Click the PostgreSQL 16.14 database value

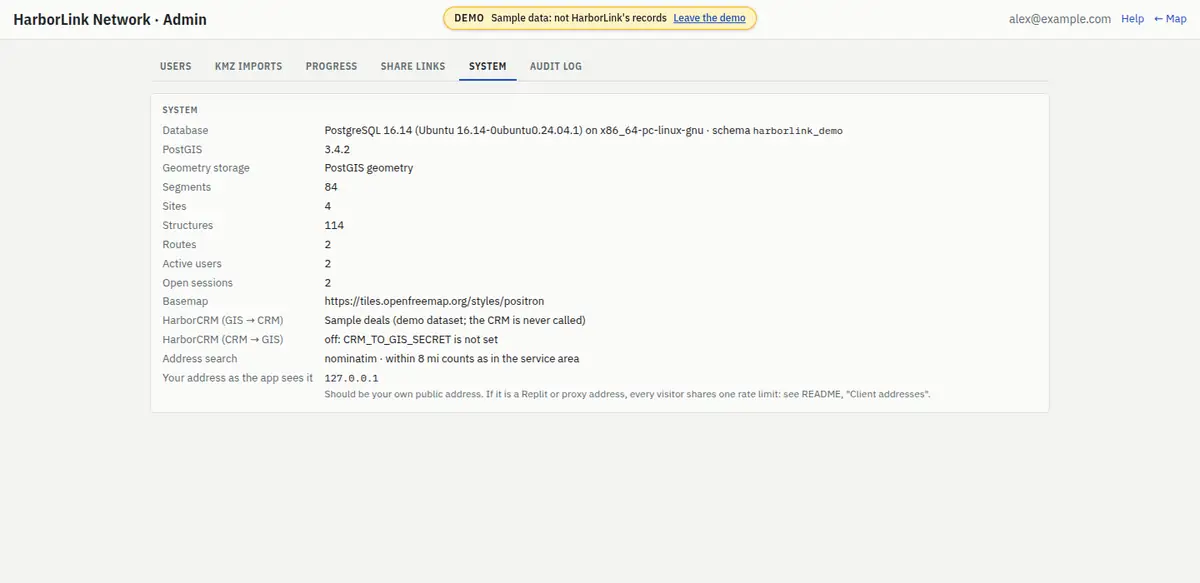[x=584, y=130]
